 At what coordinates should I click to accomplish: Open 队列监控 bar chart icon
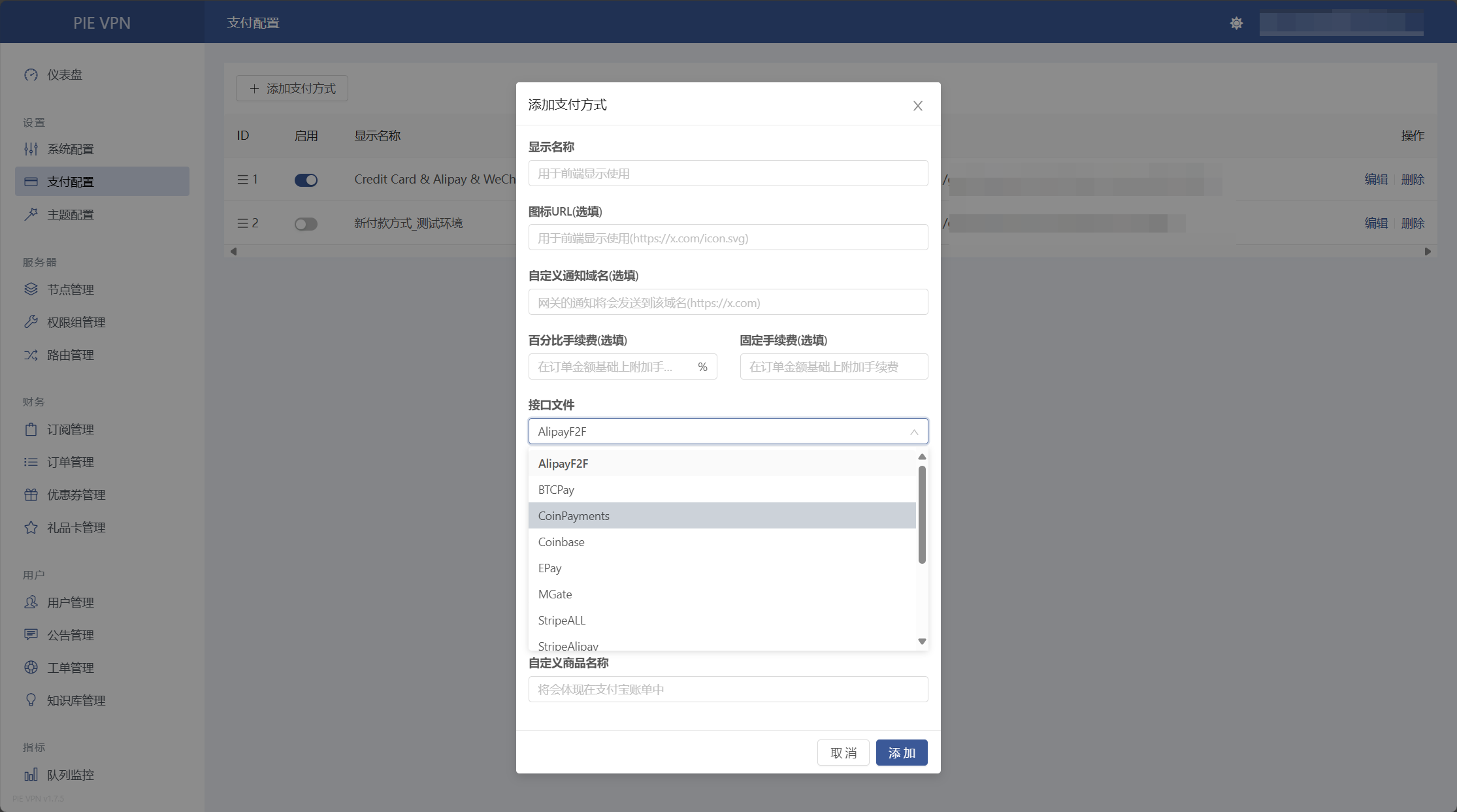(31, 775)
